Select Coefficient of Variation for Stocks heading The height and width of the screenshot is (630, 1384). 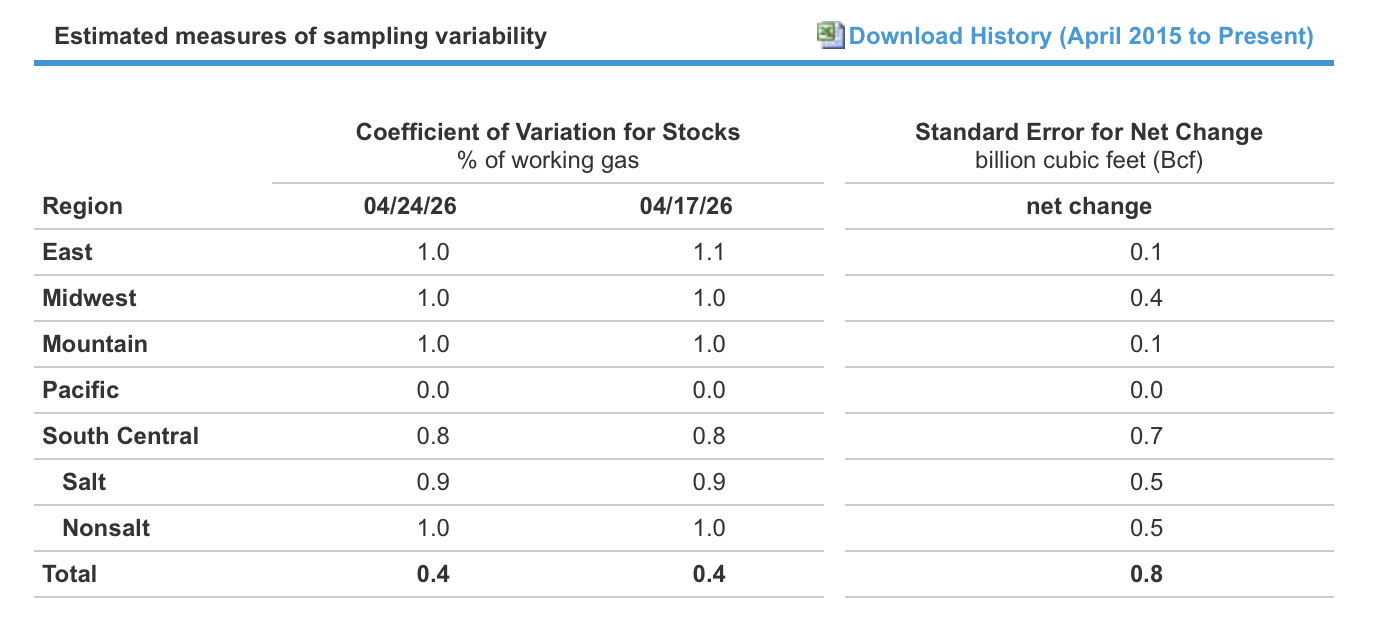548,132
